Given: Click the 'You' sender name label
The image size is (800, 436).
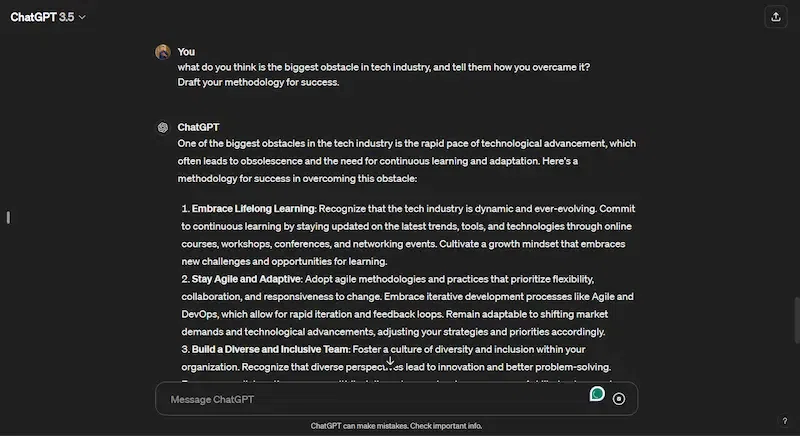Looking at the screenshot, I should [x=186, y=52].
